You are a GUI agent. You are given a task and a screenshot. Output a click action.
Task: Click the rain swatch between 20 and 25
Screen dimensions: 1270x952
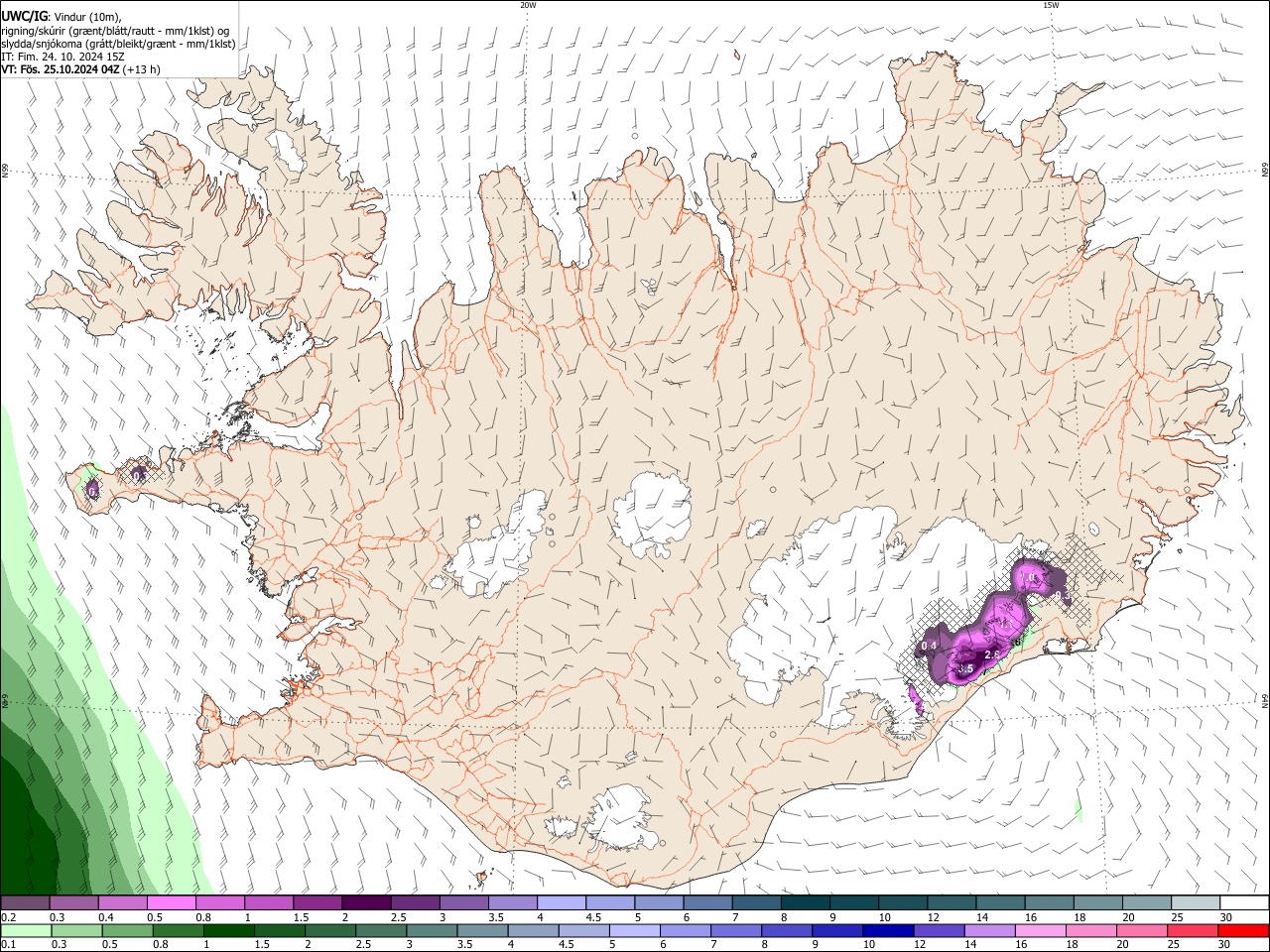coord(1142,931)
